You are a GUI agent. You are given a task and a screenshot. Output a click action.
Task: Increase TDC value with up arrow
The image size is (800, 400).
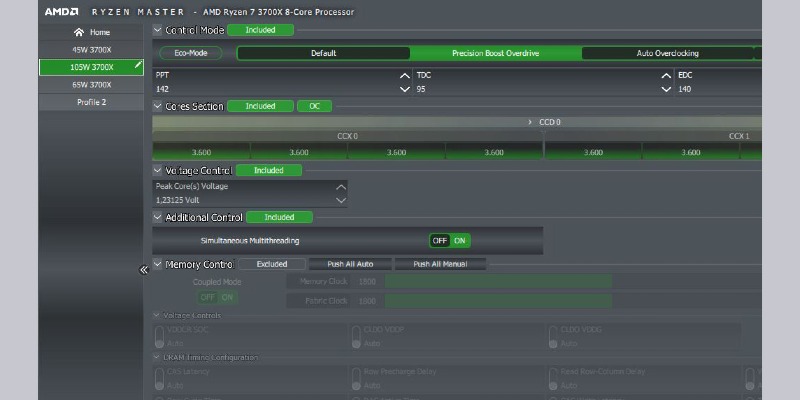tap(666, 76)
